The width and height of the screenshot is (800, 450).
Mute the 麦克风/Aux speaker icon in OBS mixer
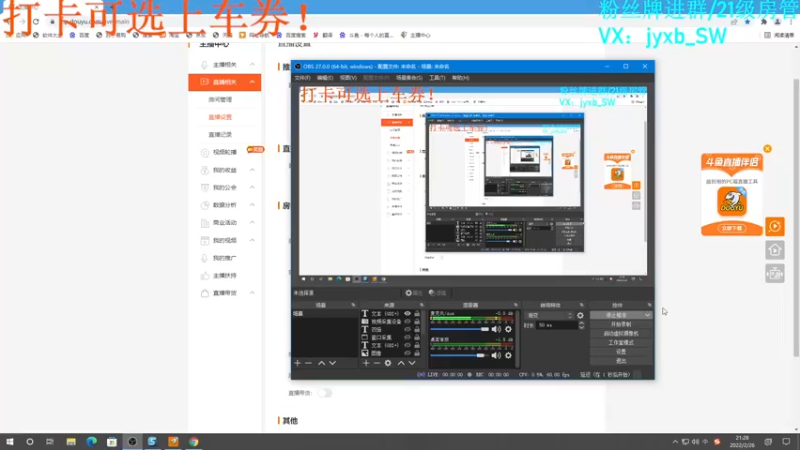496,330
